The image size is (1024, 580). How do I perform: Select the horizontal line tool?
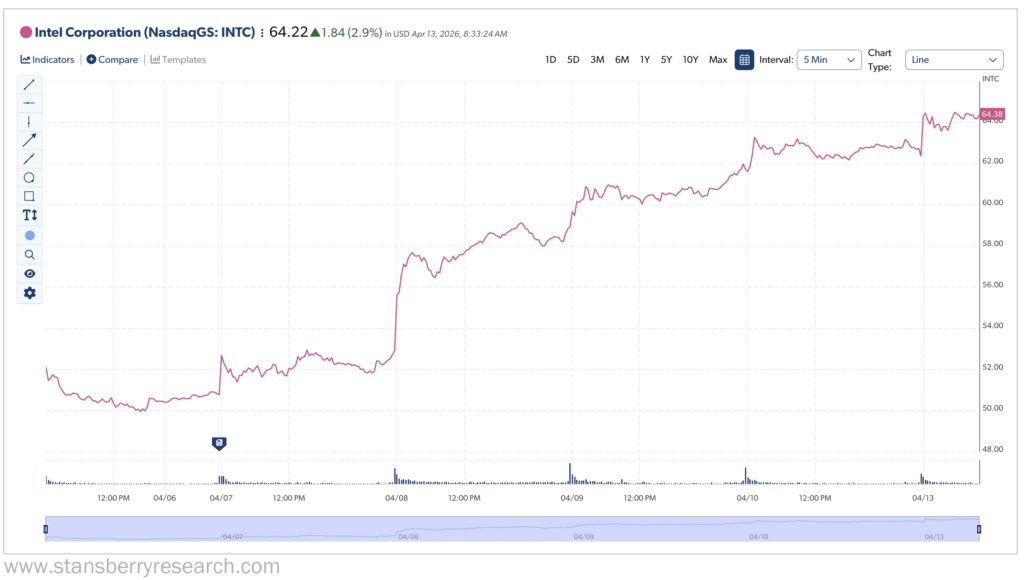click(29, 103)
